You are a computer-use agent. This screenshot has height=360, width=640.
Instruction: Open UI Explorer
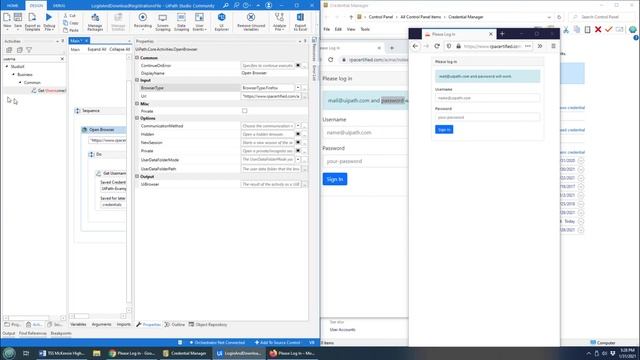coord(221,22)
